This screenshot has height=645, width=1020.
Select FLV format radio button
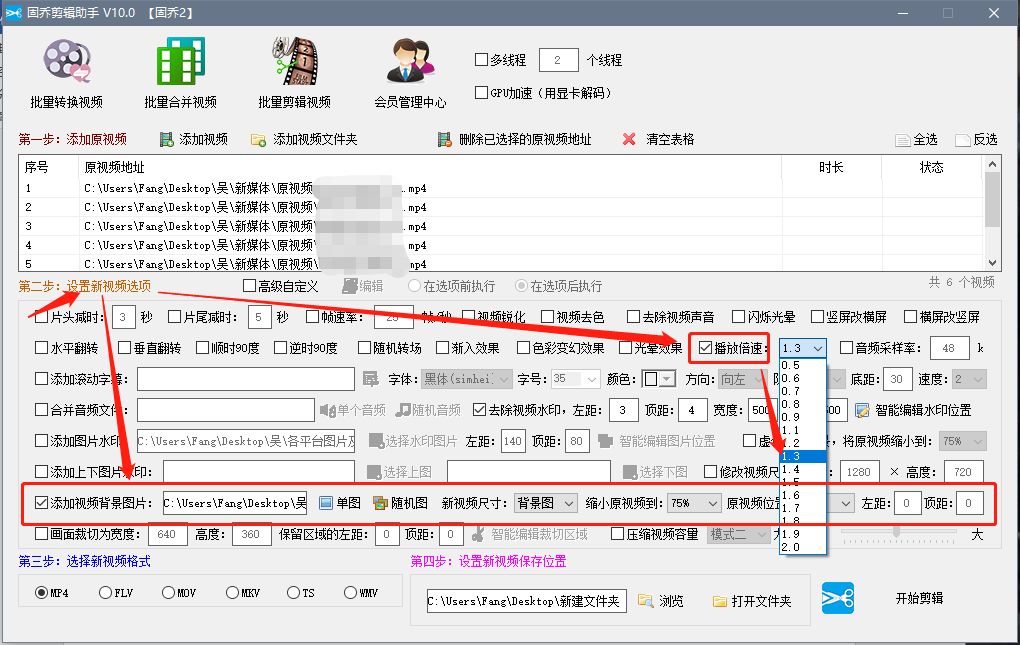[x=105, y=592]
